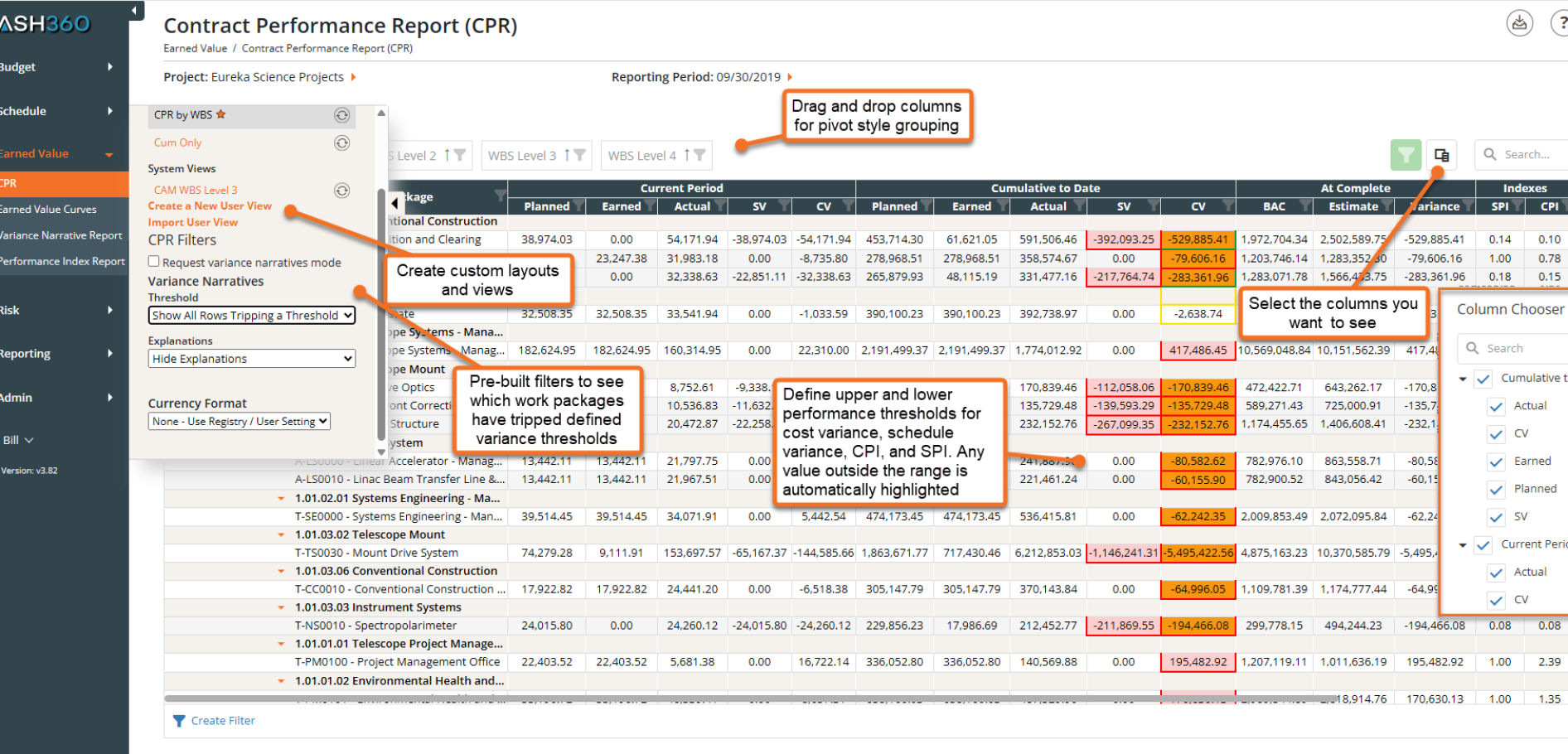Open the Variance Narrative Report page
This screenshot has height=754, width=1568.
point(60,235)
